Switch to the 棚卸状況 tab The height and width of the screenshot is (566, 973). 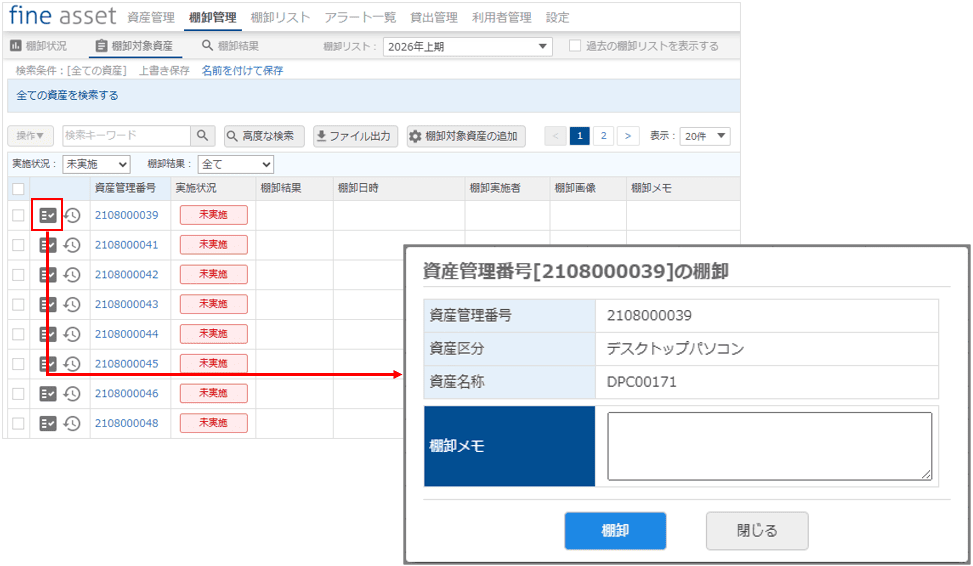(x=39, y=46)
